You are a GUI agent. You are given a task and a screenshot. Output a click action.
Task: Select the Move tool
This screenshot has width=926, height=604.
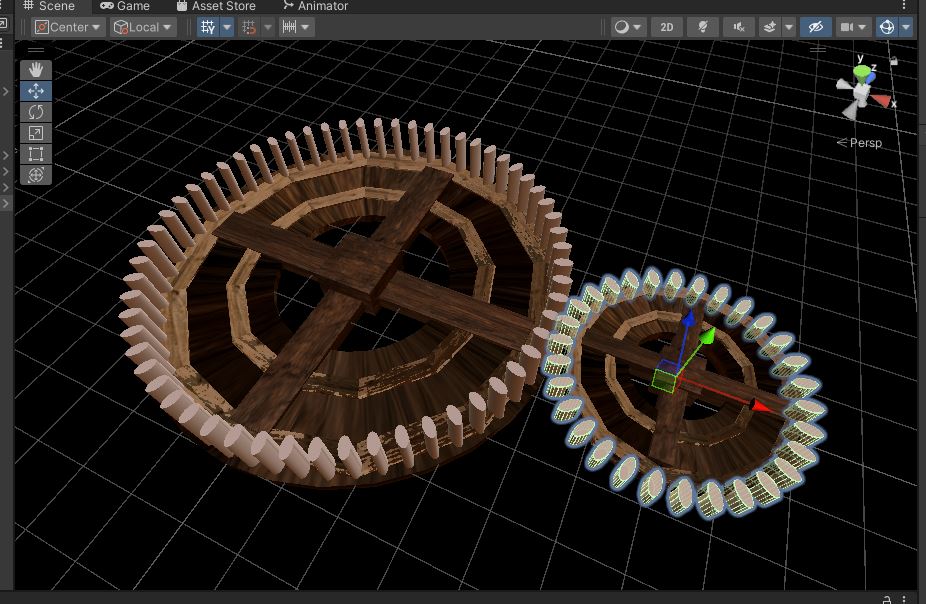[36, 91]
